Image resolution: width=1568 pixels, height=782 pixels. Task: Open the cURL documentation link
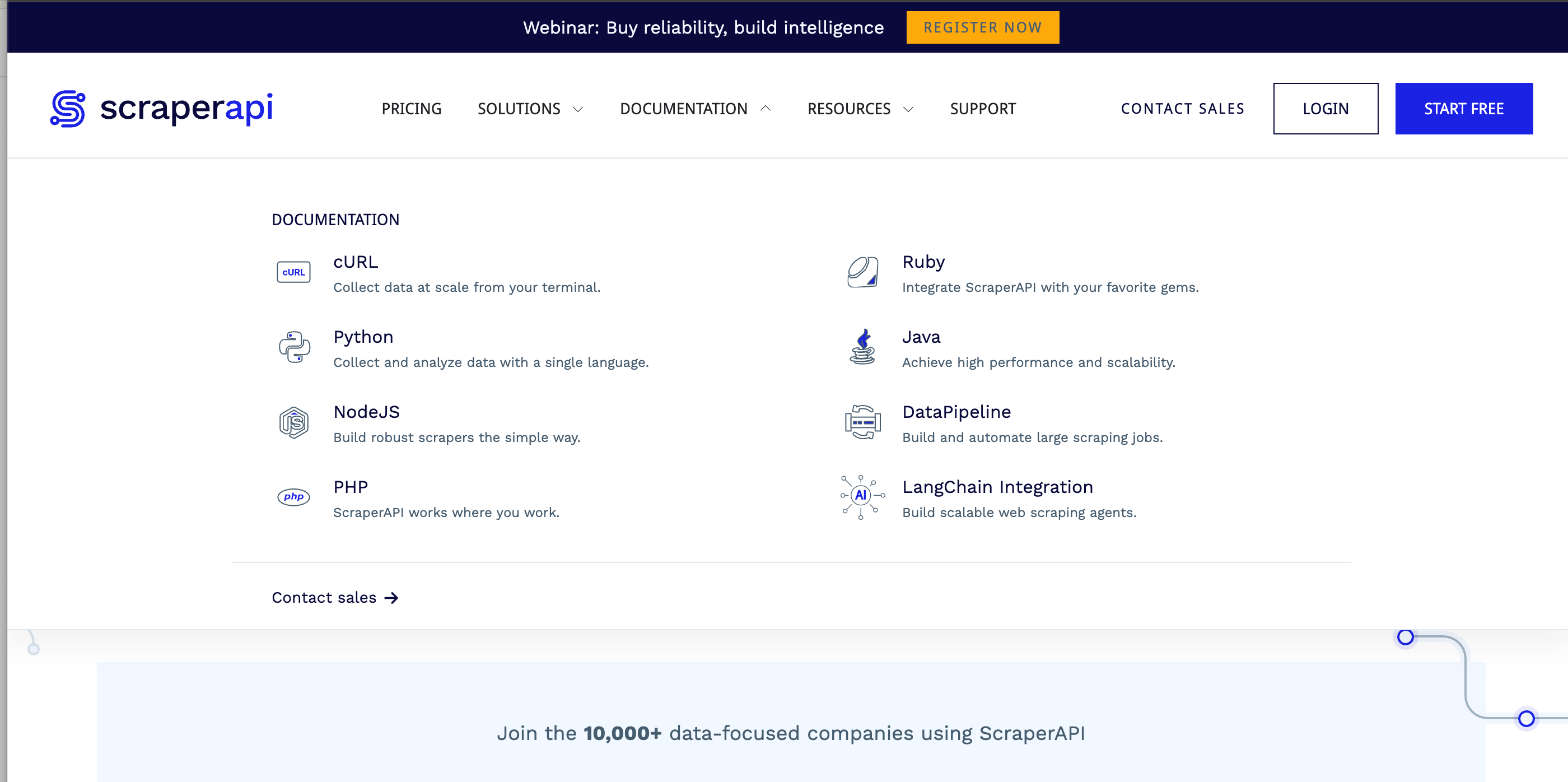tap(356, 262)
